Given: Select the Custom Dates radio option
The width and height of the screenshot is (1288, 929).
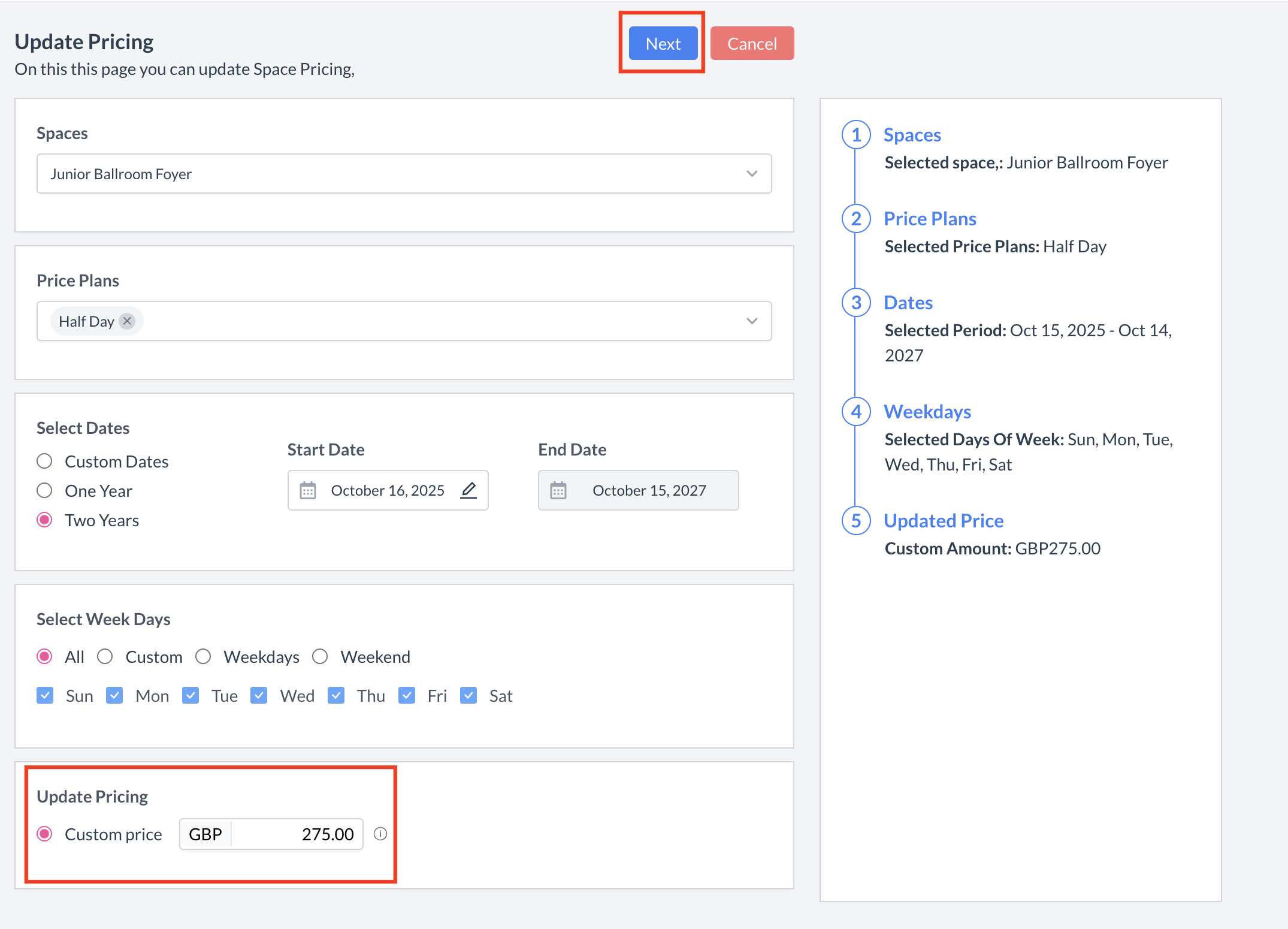Looking at the screenshot, I should click(45, 462).
